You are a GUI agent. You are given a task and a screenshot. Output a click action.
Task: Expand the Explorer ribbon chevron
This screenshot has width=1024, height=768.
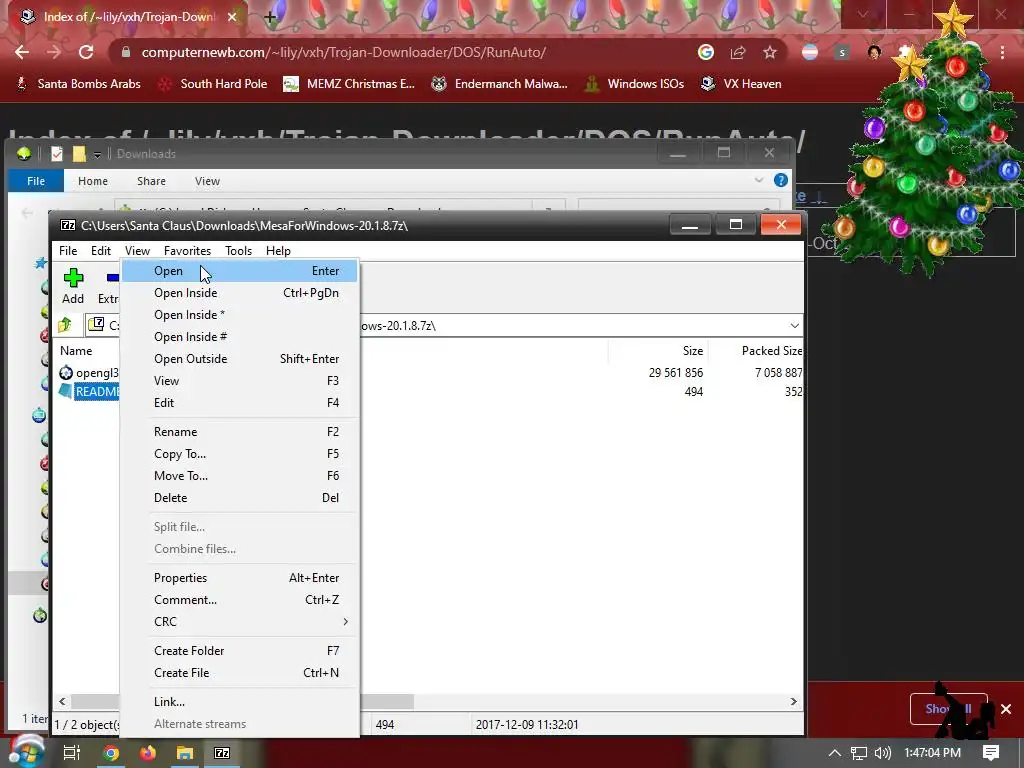pyautogui.click(x=758, y=180)
